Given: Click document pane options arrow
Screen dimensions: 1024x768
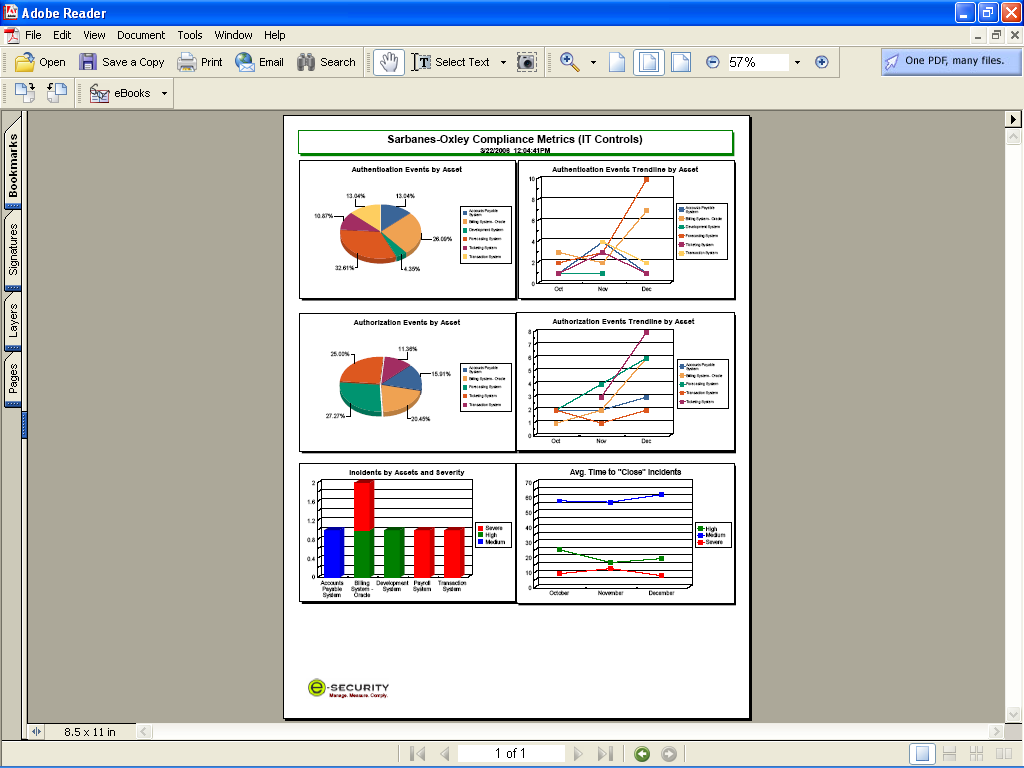Looking at the screenshot, I should [x=1012, y=119].
